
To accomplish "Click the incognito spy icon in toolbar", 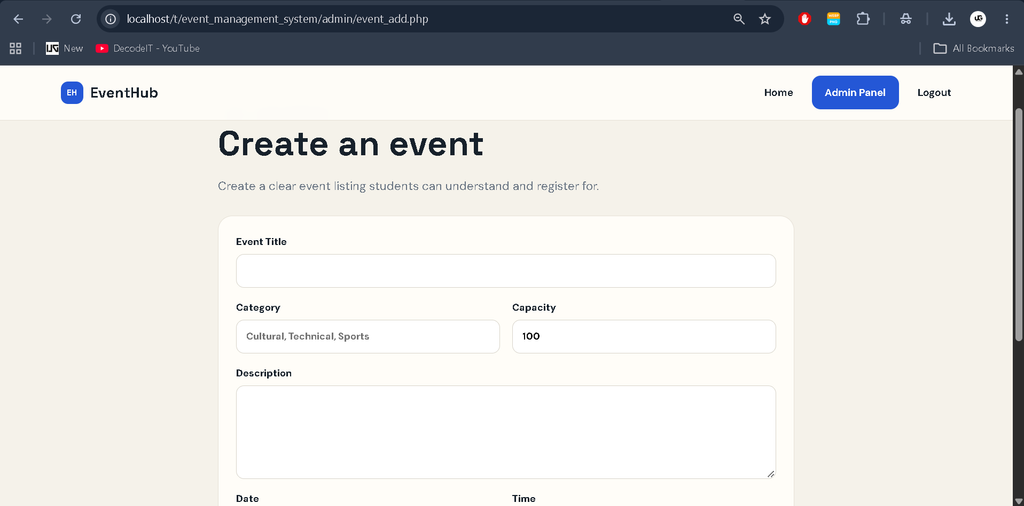I will tap(905, 19).
